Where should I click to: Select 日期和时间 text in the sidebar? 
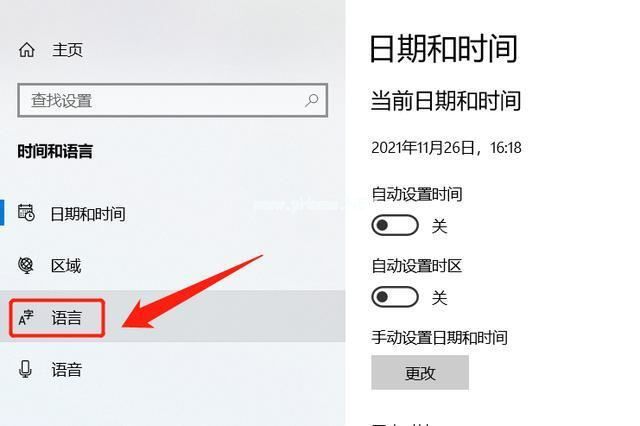coord(88,214)
